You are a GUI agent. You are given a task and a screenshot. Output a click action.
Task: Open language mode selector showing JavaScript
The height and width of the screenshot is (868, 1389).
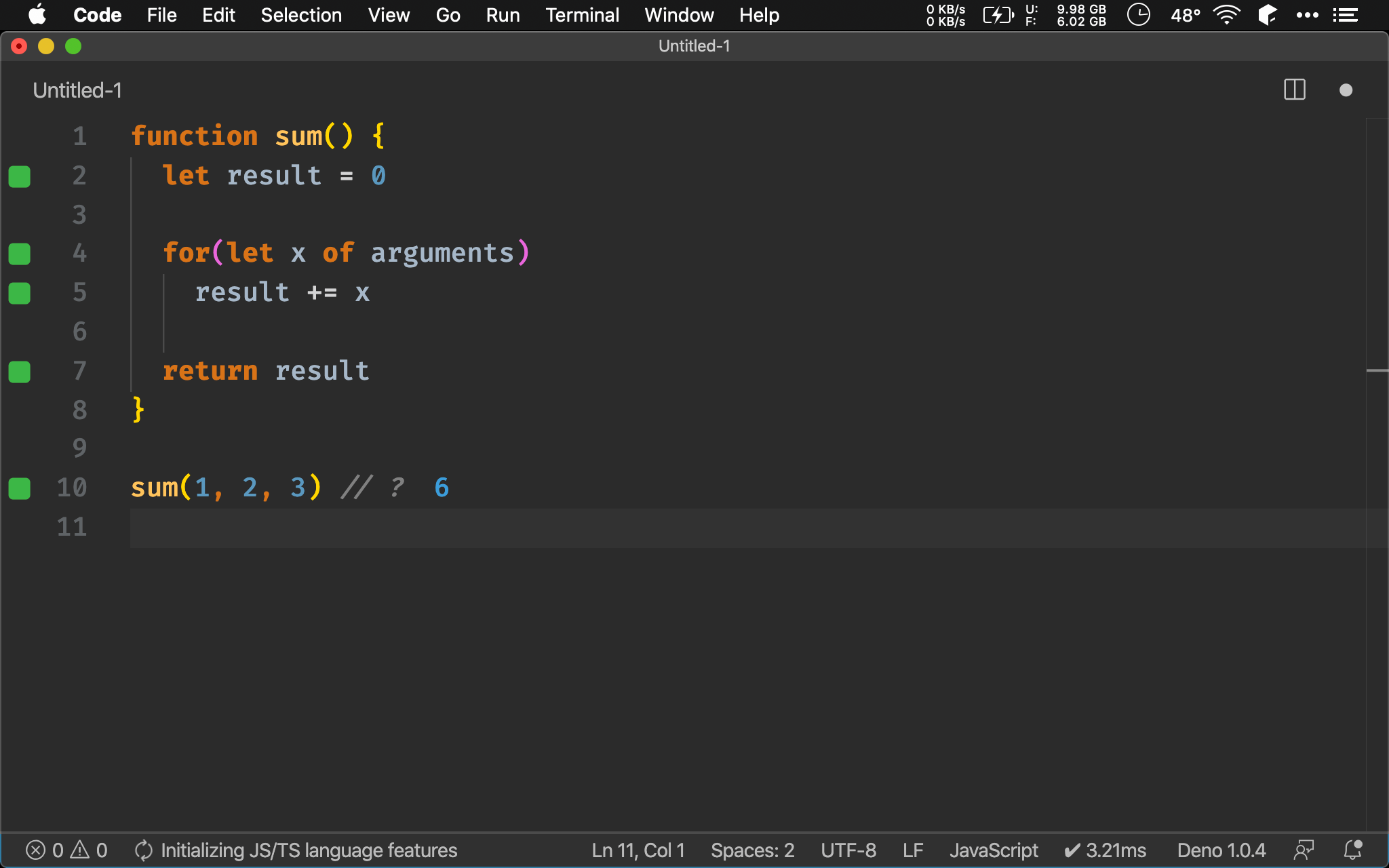(993, 850)
